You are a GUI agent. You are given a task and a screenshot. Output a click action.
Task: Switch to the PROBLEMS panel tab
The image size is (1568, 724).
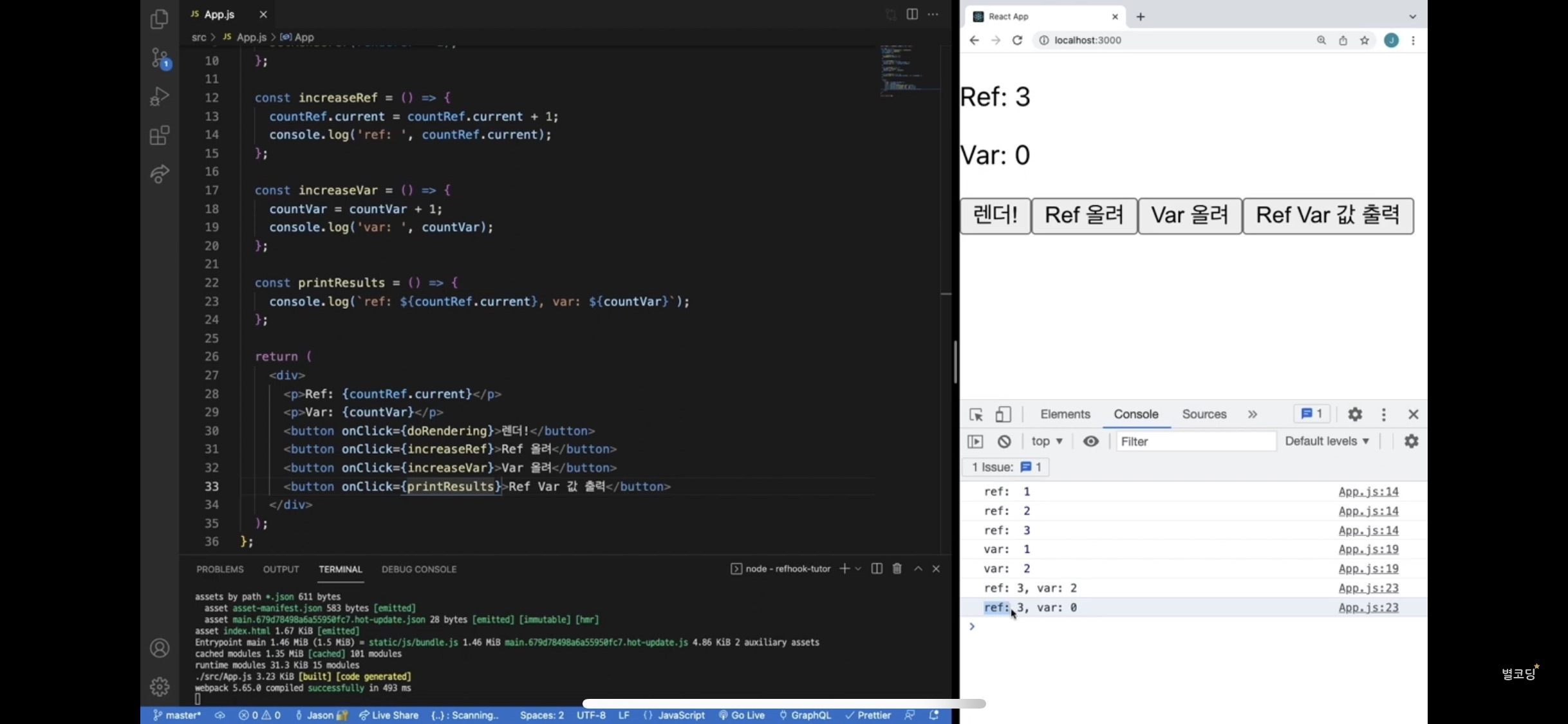pyautogui.click(x=219, y=570)
